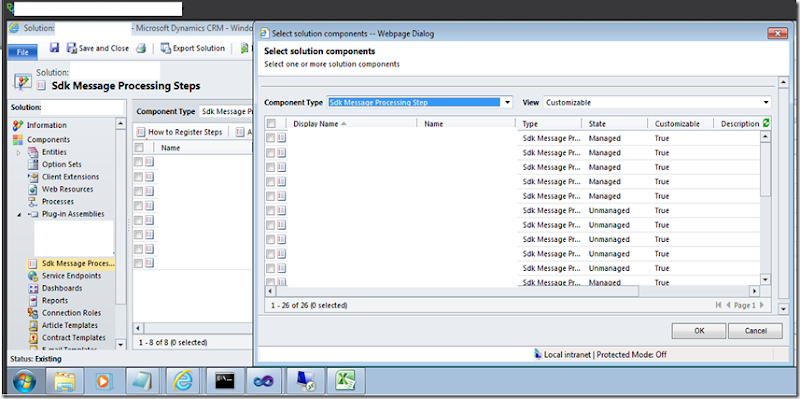The height and width of the screenshot is (399, 800).
Task: Click the Cancel button
Action: 756,331
